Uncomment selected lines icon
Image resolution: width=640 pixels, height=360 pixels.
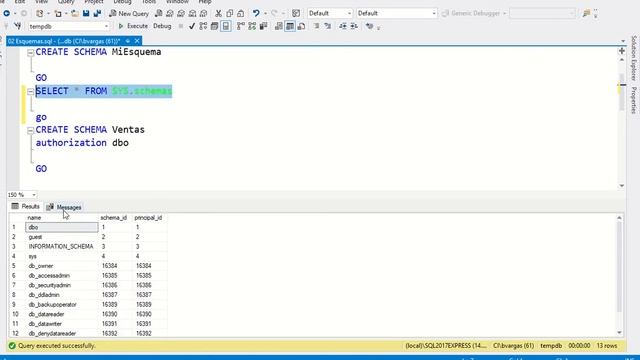coord(327,26)
